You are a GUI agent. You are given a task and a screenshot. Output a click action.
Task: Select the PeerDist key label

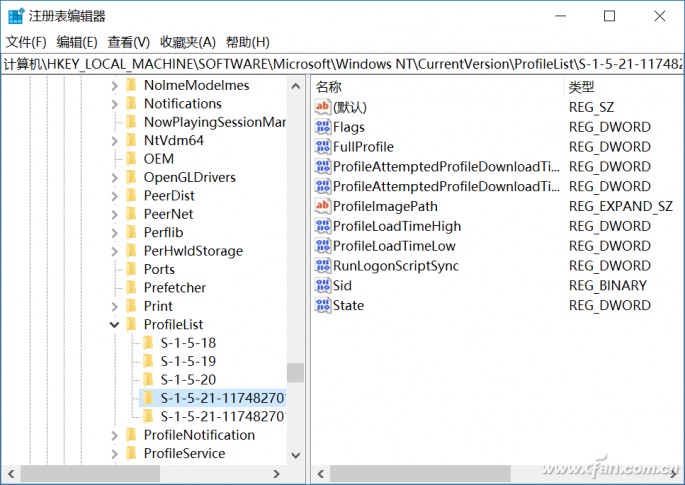coord(169,196)
